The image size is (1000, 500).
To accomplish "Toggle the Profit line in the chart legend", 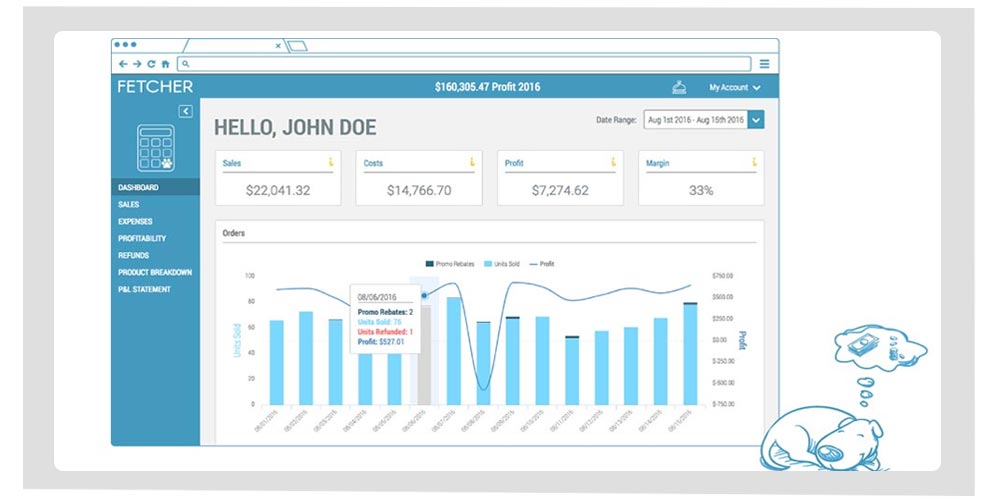I will click(x=540, y=264).
